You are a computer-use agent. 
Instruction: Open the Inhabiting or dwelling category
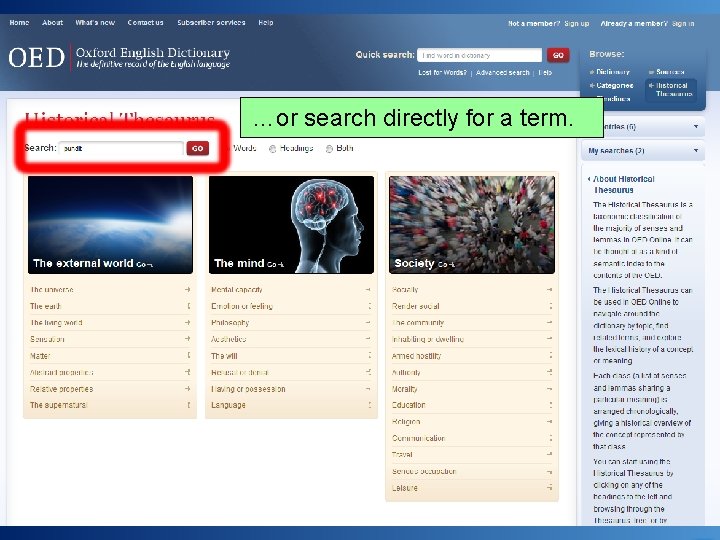(x=428, y=339)
